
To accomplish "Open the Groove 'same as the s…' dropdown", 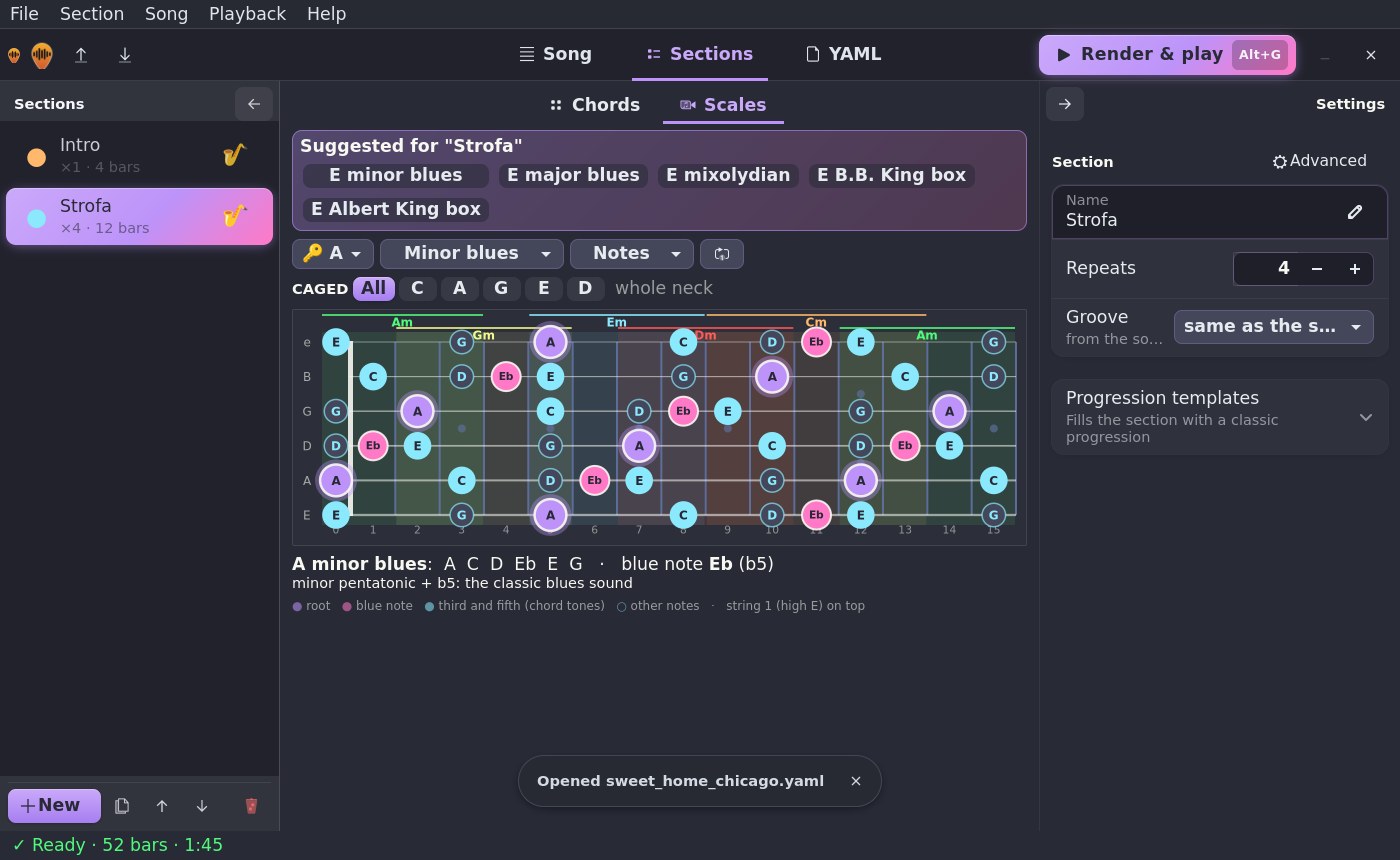I will pos(1273,327).
